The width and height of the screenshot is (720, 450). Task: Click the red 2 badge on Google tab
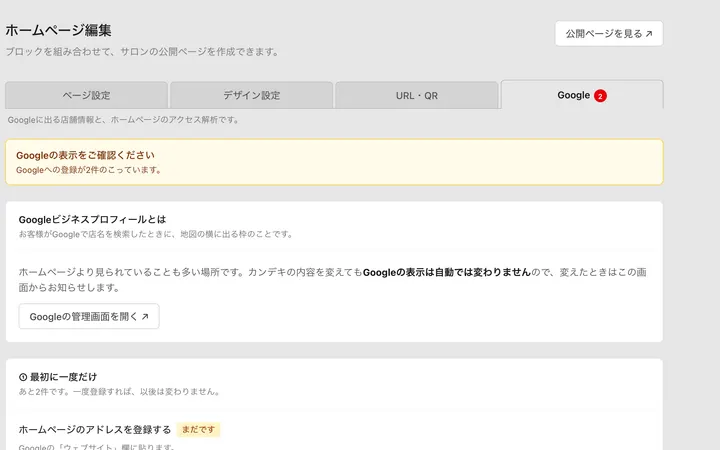[x=600, y=96]
